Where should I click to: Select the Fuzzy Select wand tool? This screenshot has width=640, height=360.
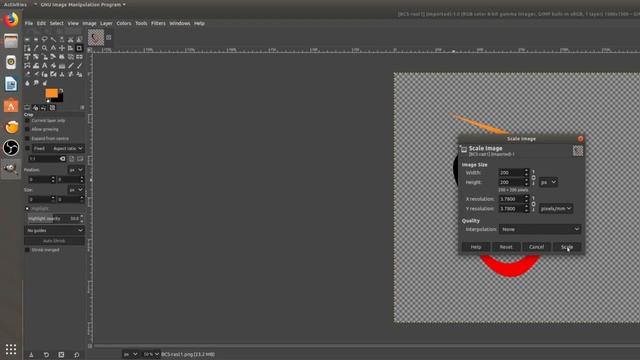[53, 40]
